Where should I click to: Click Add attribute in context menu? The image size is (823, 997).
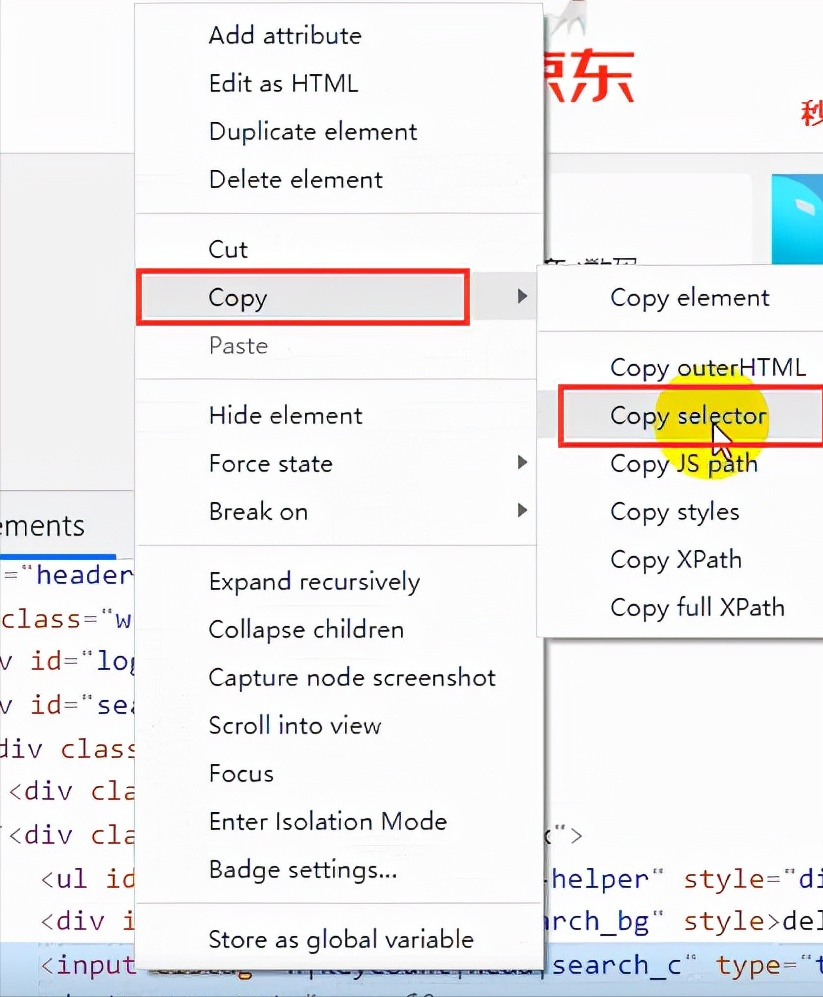285,36
